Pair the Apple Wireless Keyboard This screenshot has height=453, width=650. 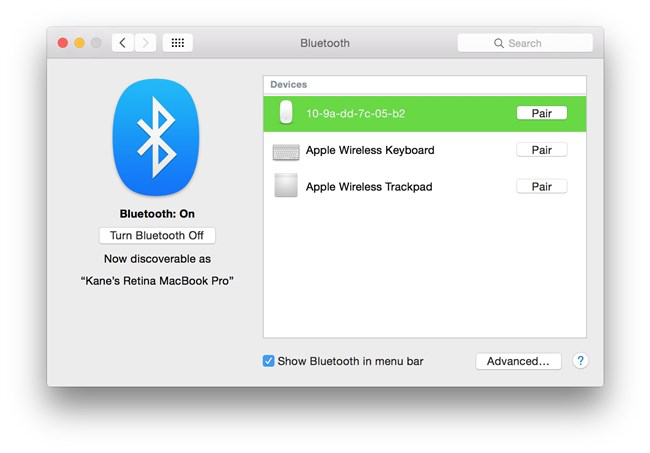(541, 150)
